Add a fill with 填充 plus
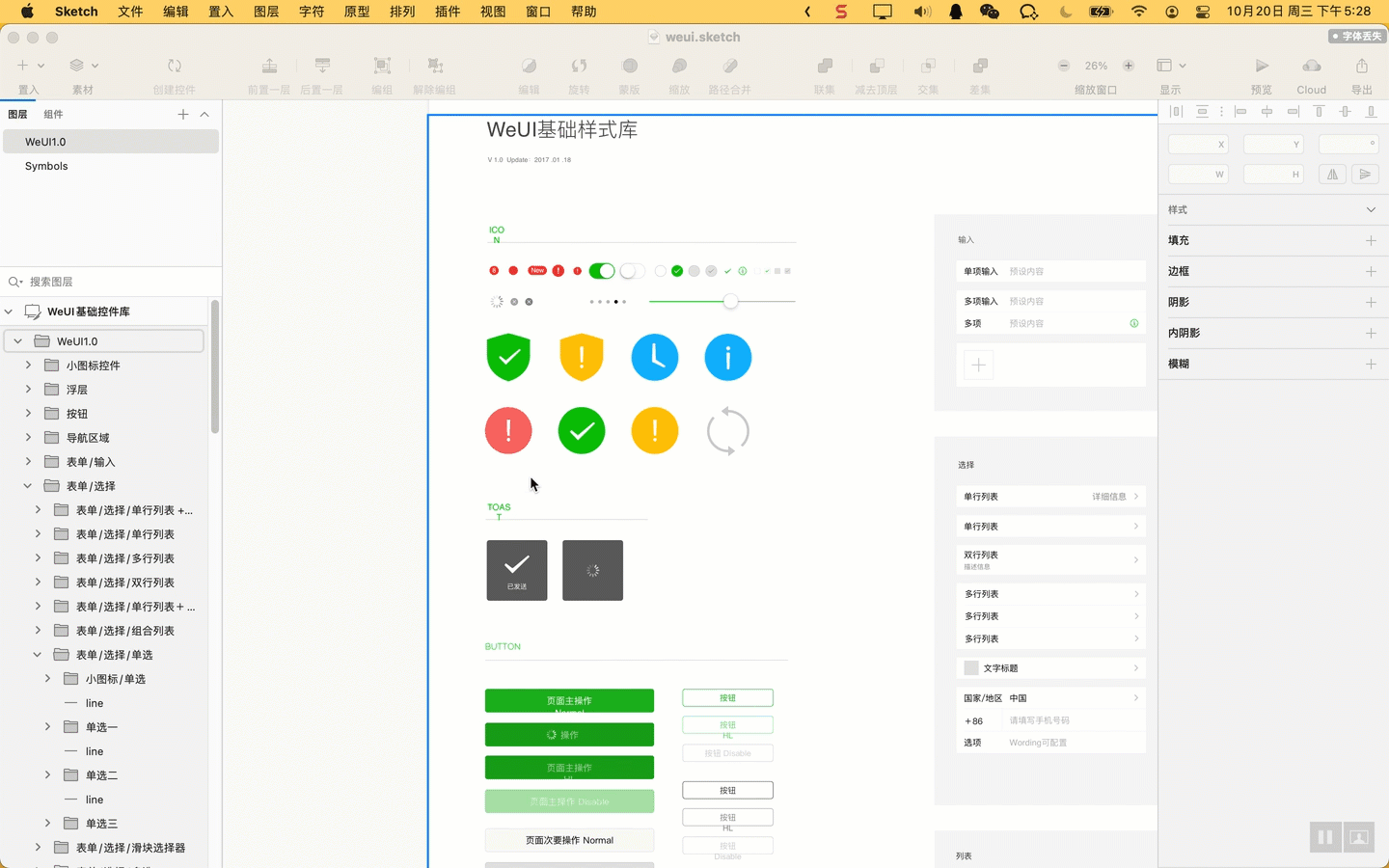 coord(1371,240)
